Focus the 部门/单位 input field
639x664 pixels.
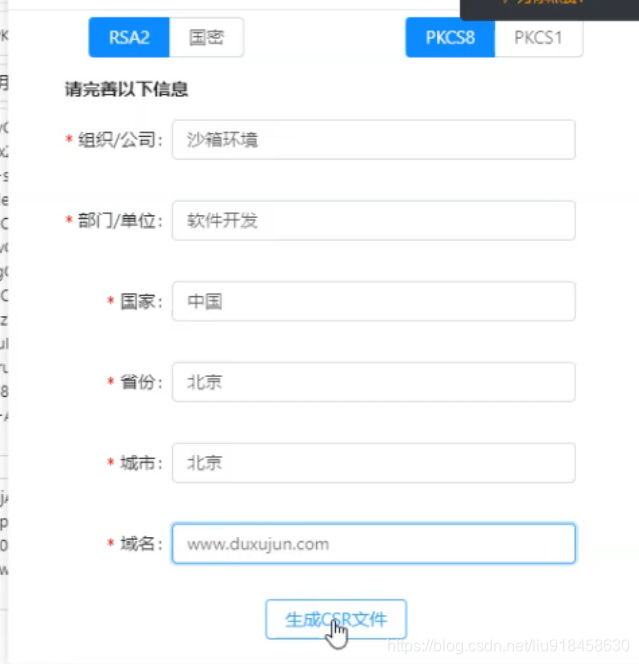[373, 221]
